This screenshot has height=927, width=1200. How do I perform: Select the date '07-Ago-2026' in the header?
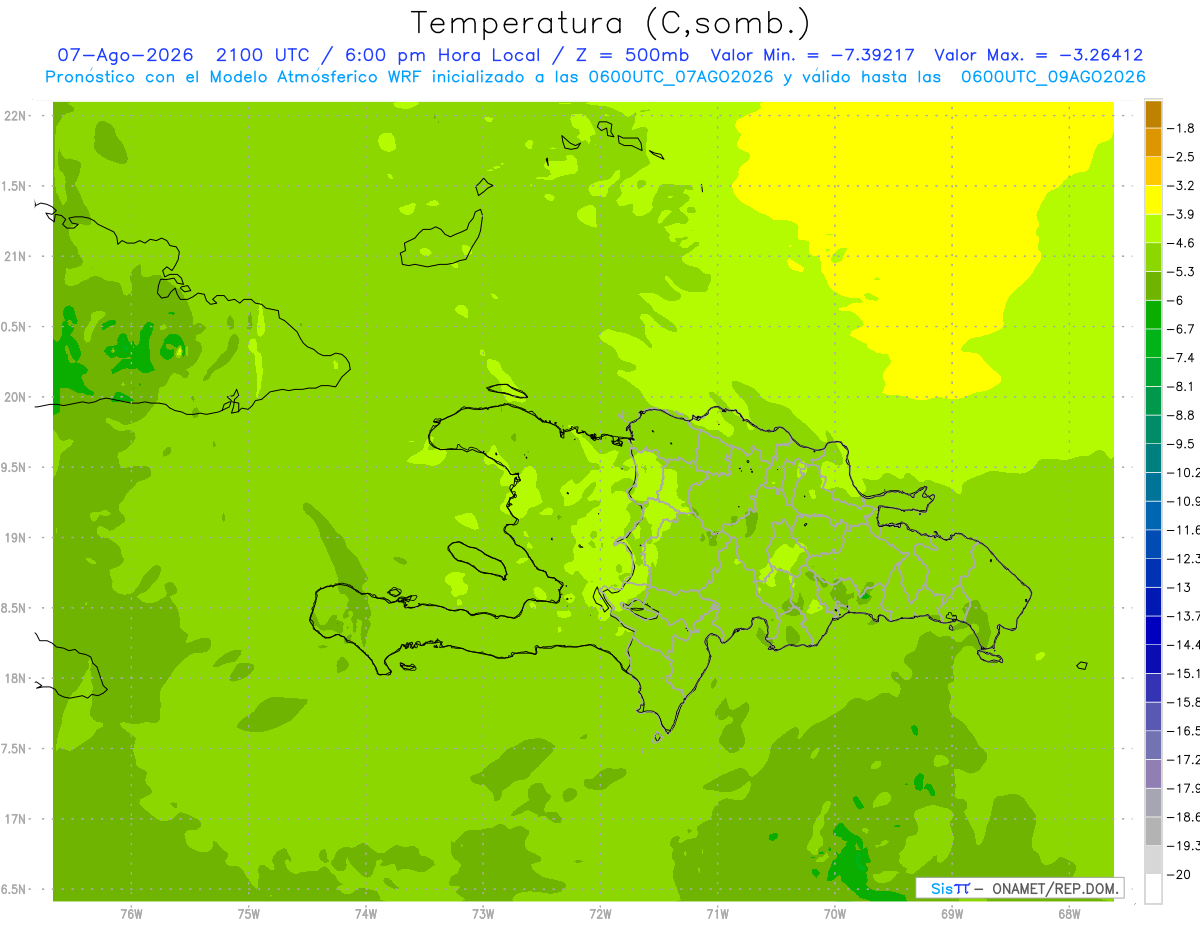point(124,55)
